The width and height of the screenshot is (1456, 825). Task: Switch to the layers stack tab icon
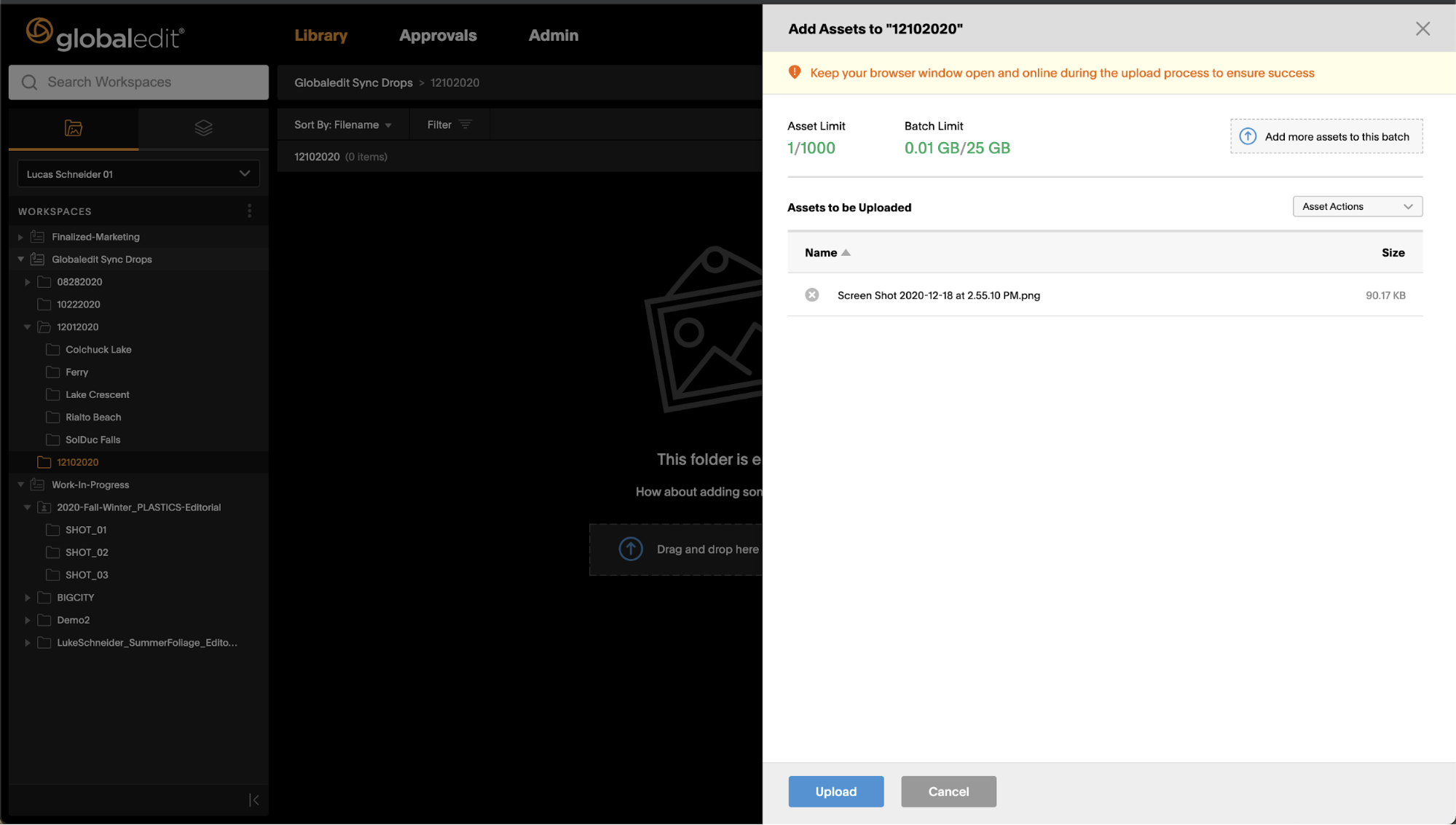204,128
